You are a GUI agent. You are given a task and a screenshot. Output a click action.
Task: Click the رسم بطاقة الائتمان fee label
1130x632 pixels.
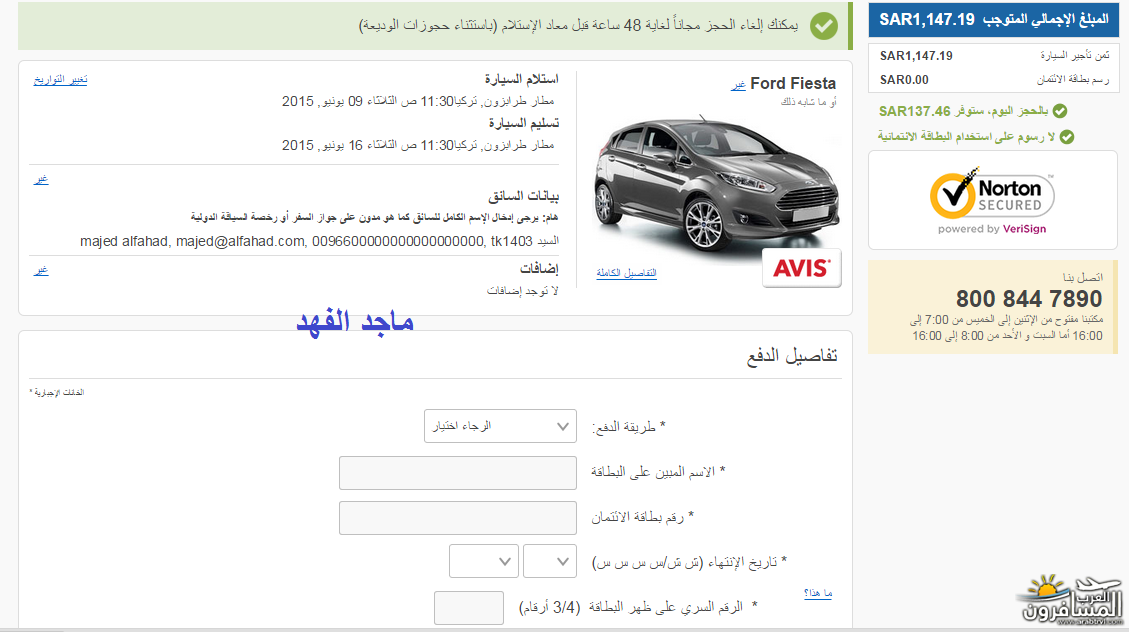tap(1073, 80)
